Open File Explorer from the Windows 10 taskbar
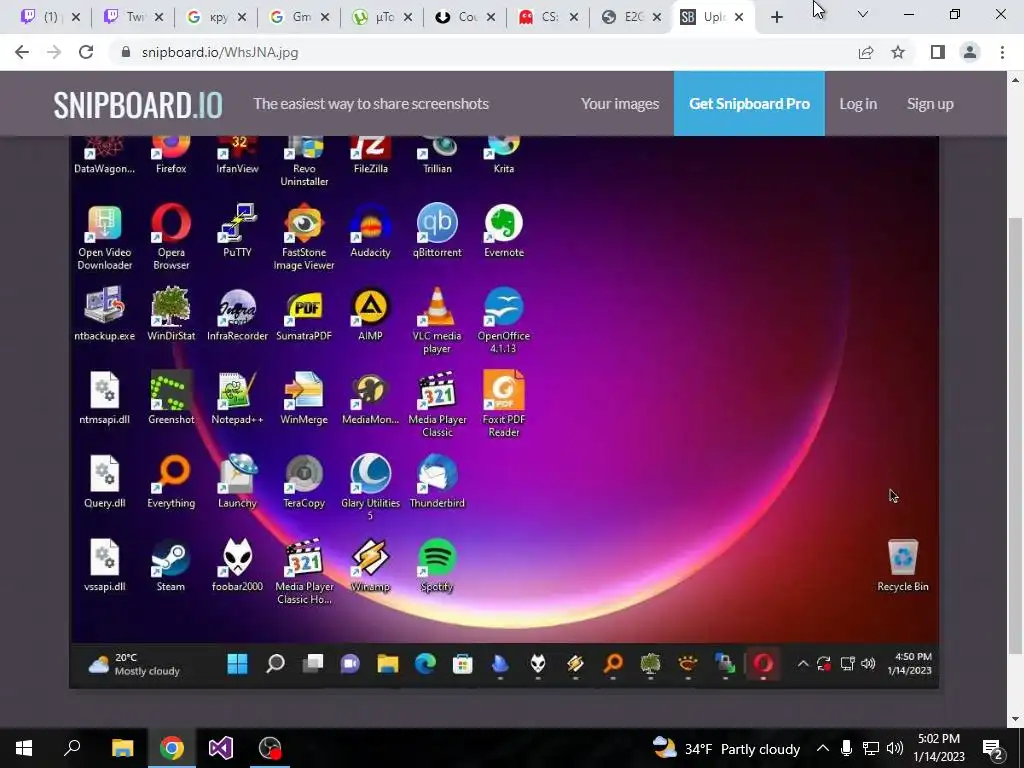The width and height of the screenshot is (1024, 768). pyautogui.click(x=123, y=748)
